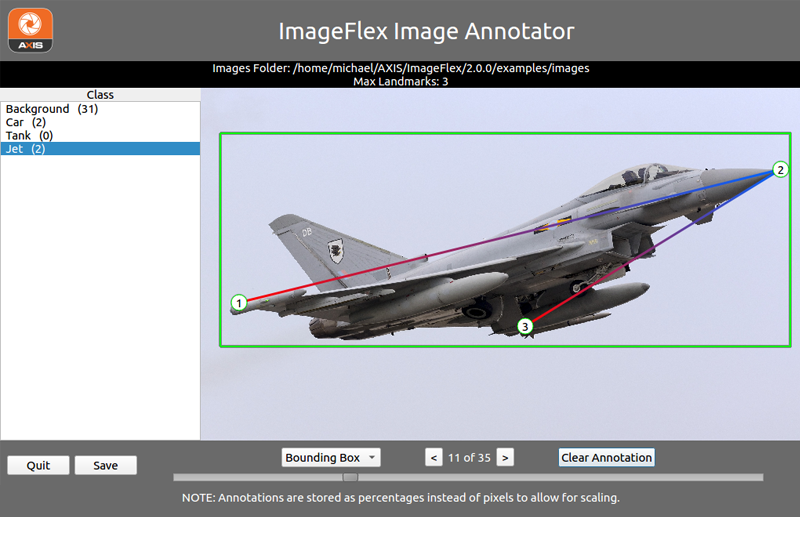Click the AXIS logo icon
This screenshot has width=800, height=539.
(x=31, y=31)
